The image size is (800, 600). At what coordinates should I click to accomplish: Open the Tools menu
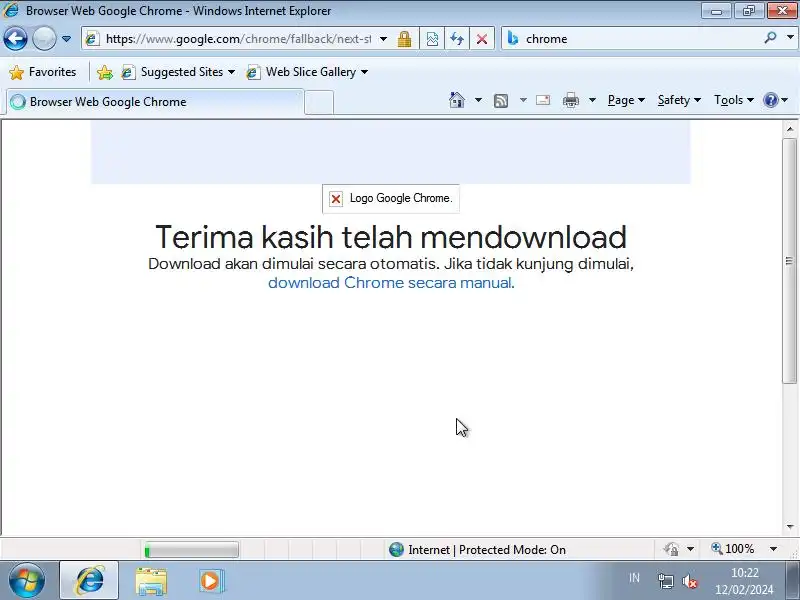(734, 100)
